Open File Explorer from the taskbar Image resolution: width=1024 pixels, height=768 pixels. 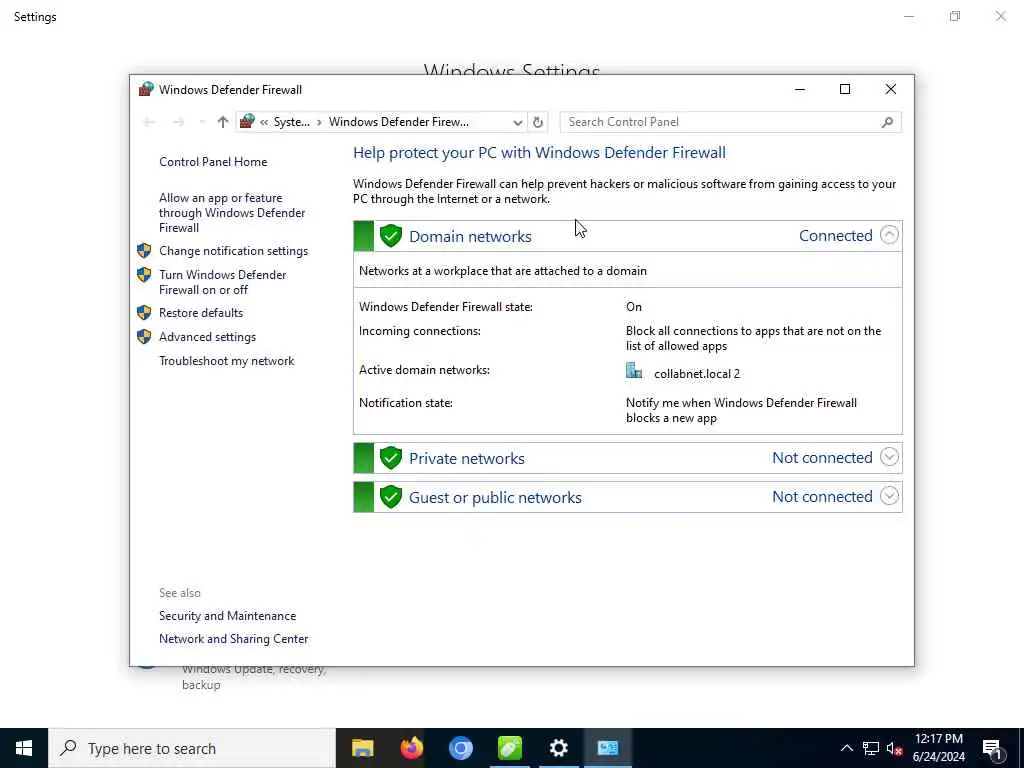click(362, 748)
